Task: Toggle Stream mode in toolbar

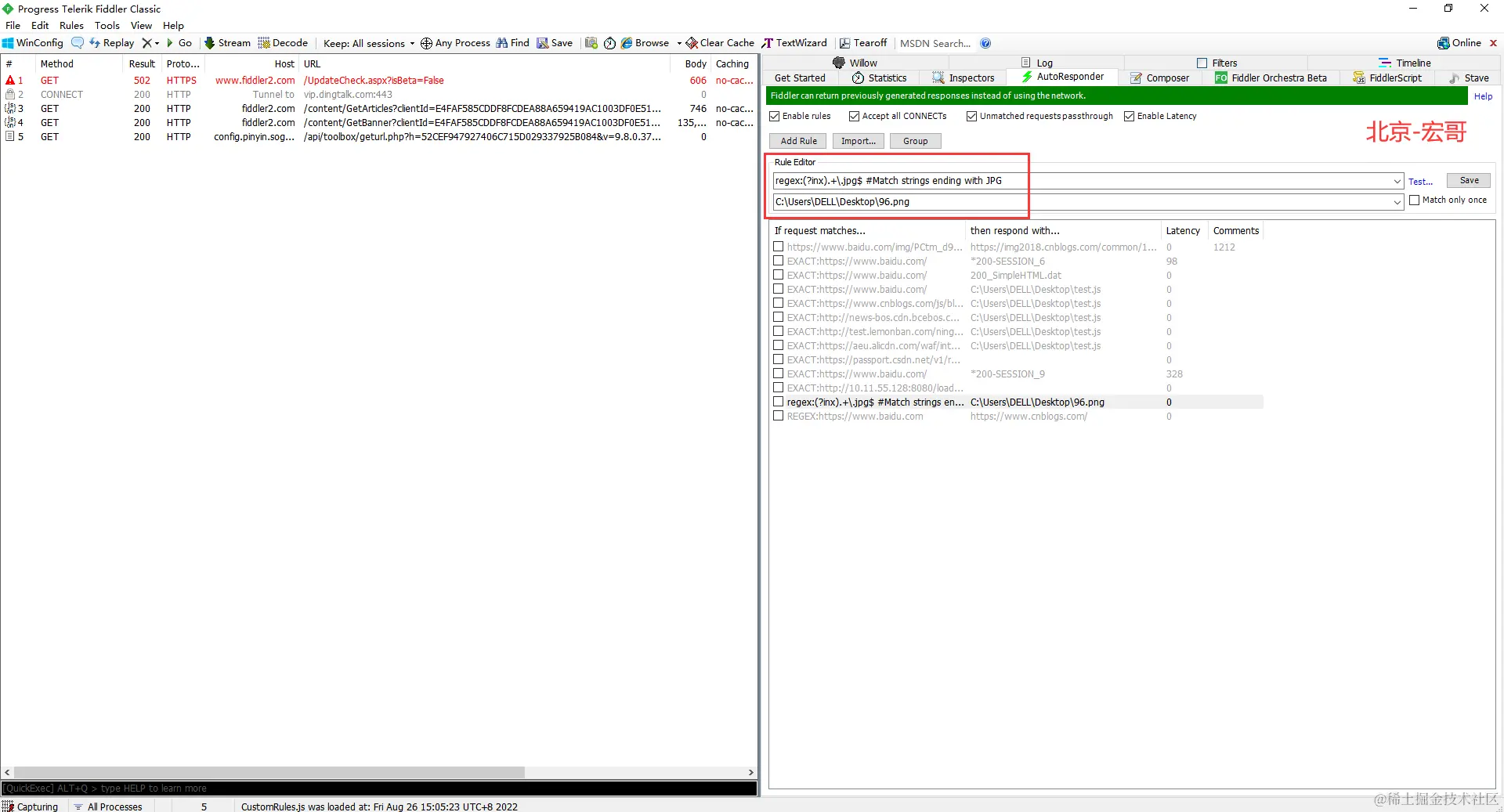Action: [x=227, y=43]
